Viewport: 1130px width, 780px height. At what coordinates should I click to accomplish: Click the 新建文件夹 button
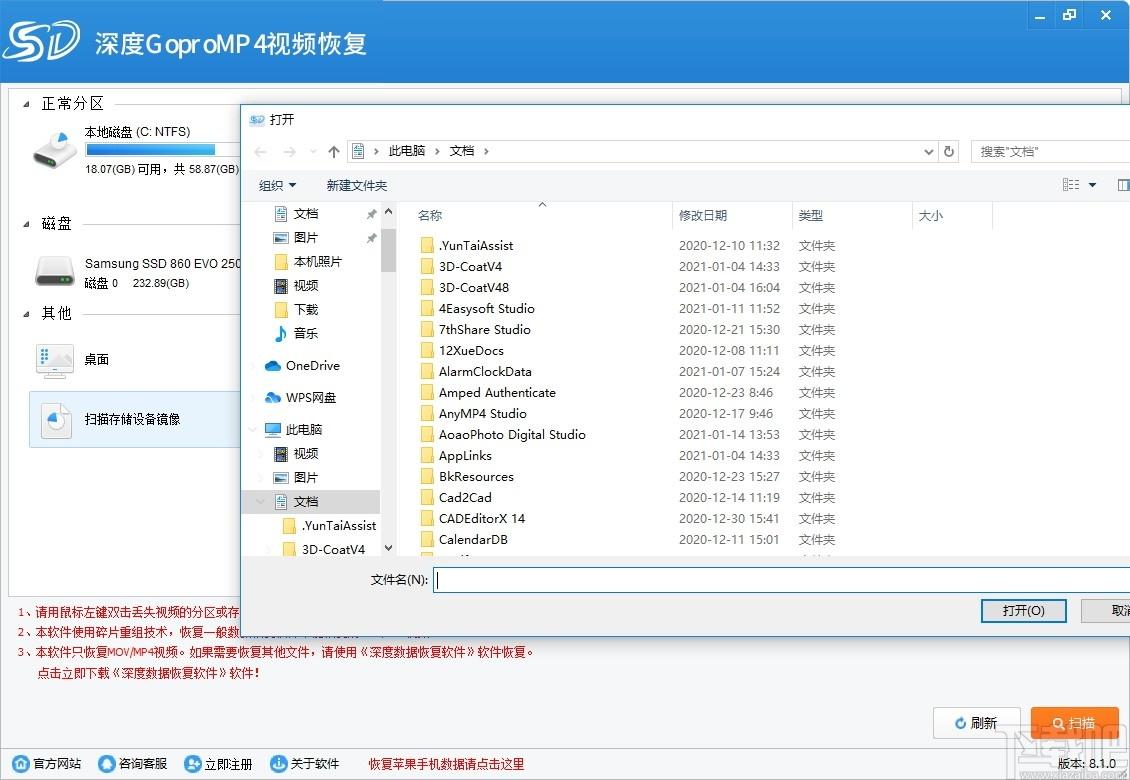pyautogui.click(x=357, y=185)
